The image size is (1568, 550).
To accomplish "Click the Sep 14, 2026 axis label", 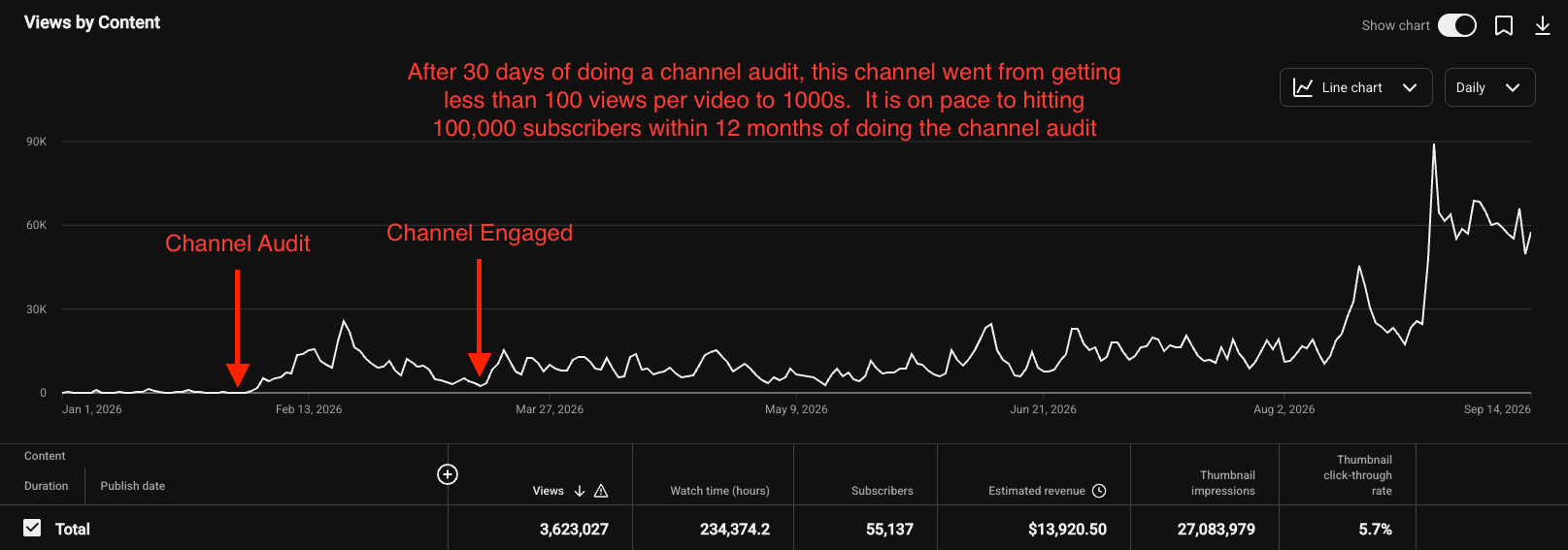I will click(x=1497, y=409).
